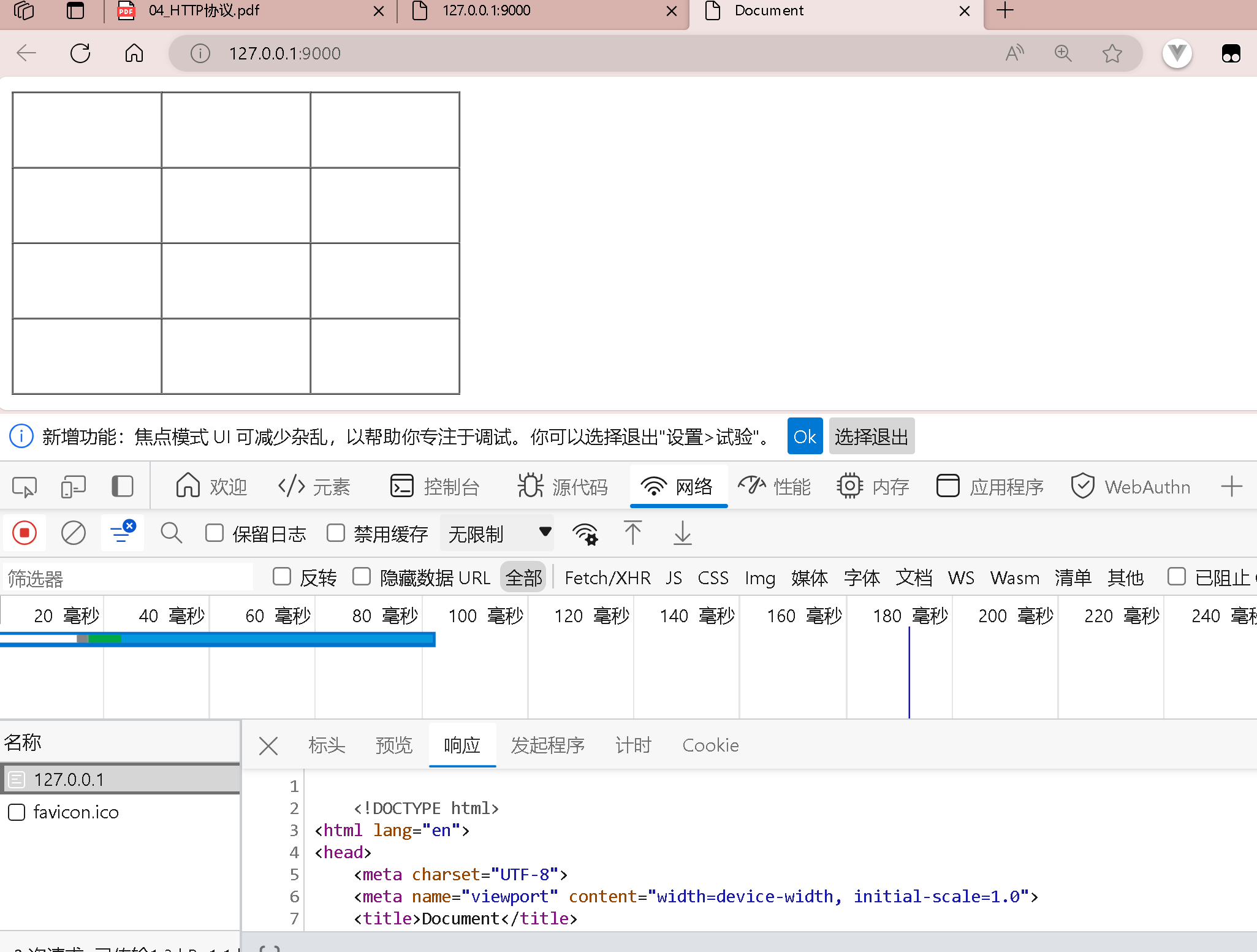Screen dimensions: 1257x952
Task: Open the 性能 DevTools tab
Action: point(774,487)
